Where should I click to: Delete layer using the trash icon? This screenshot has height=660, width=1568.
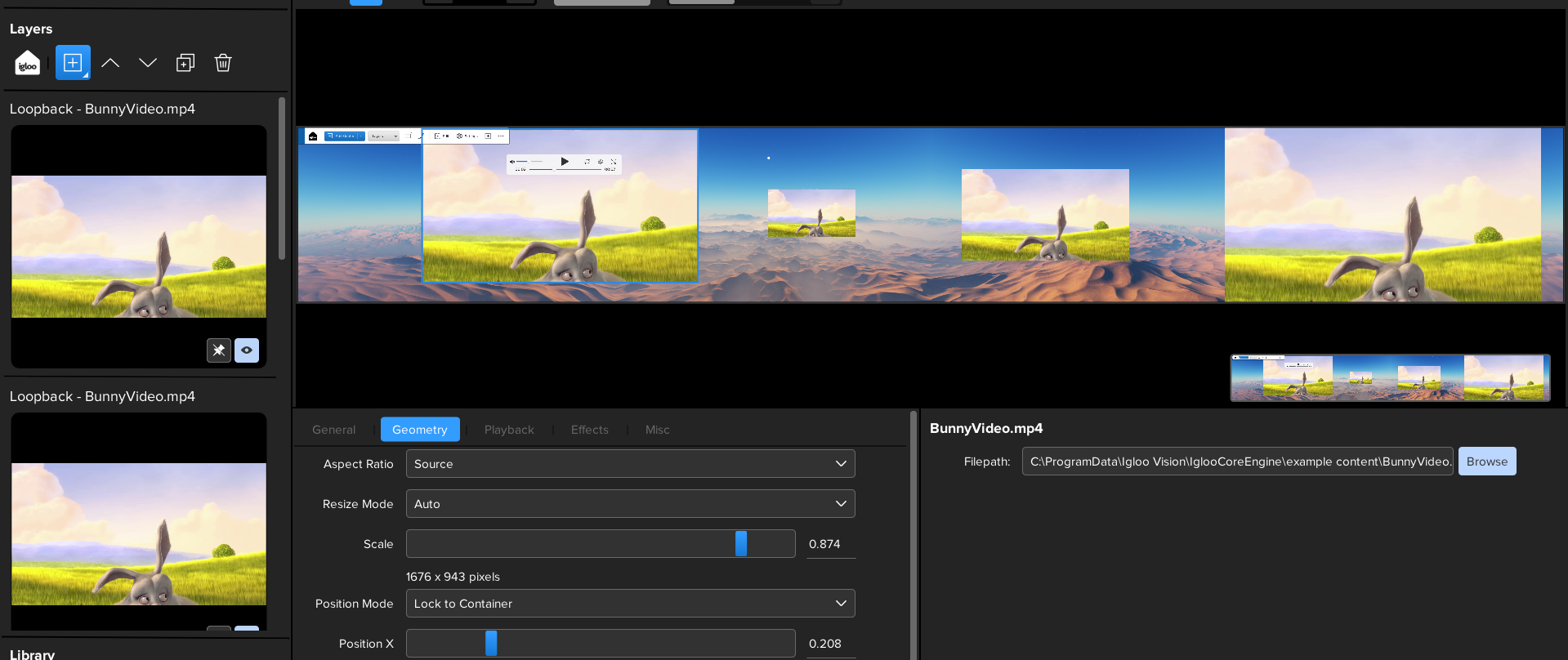[x=223, y=63]
